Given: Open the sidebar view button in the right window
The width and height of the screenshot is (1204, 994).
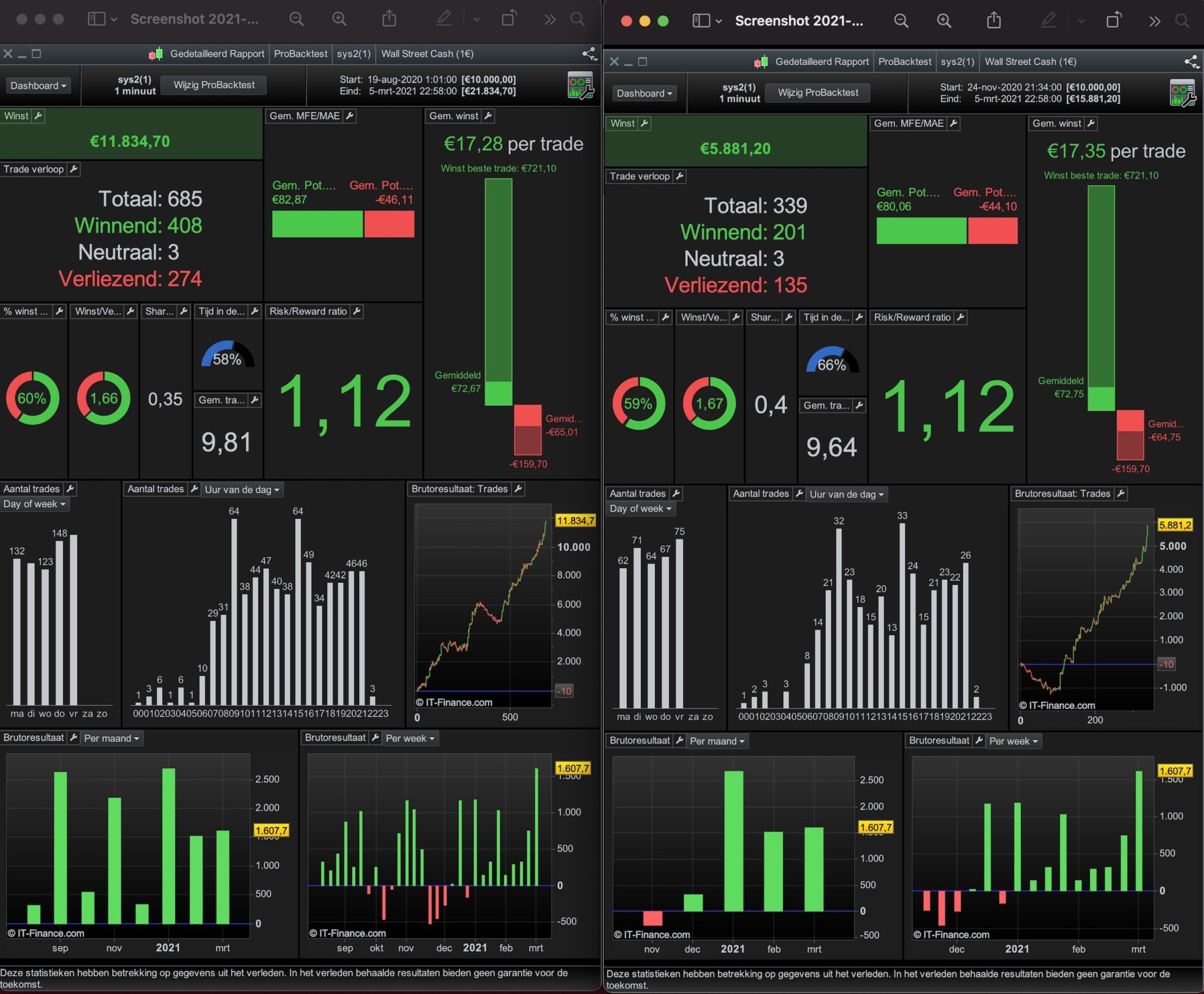Looking at the screenshot, I should (701, 21).
